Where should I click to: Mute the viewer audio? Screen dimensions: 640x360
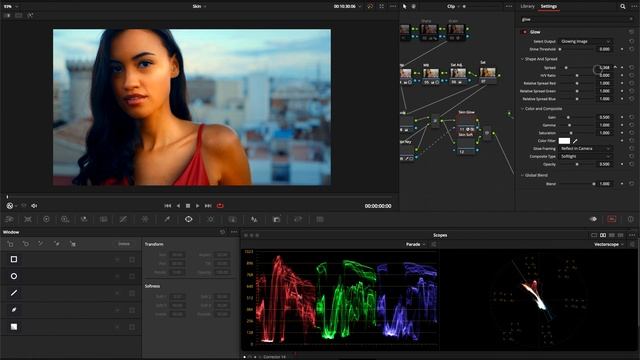point(34,206)
